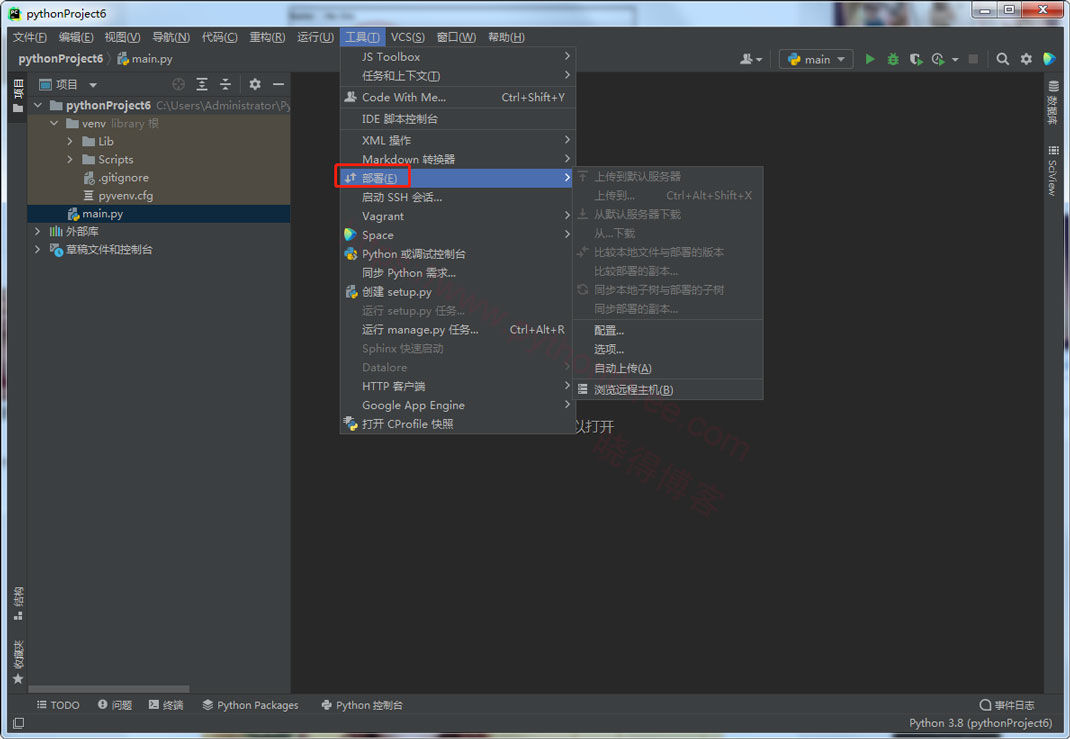Toggle 自动上传(A) in deployment submenu

[668, 368]
